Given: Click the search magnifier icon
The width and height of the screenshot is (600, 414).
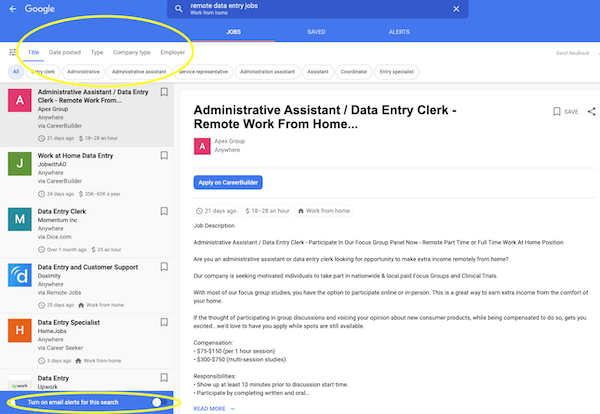Looking at the screenshot, I should 179,9.
